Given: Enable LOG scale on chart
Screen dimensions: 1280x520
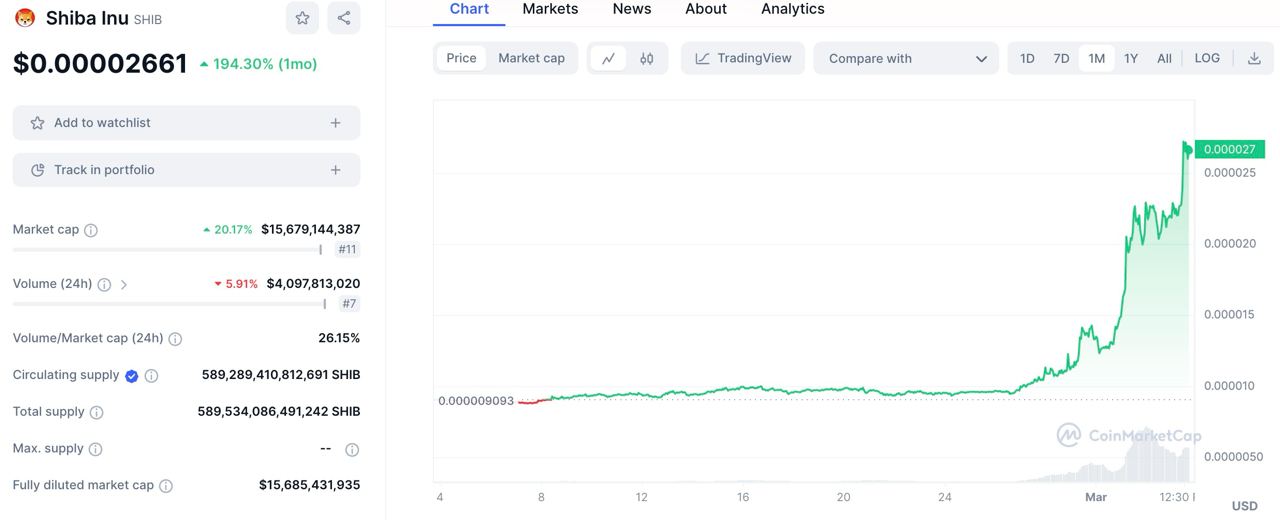Looking at the screenshot, I should [x=1207, y=58].
